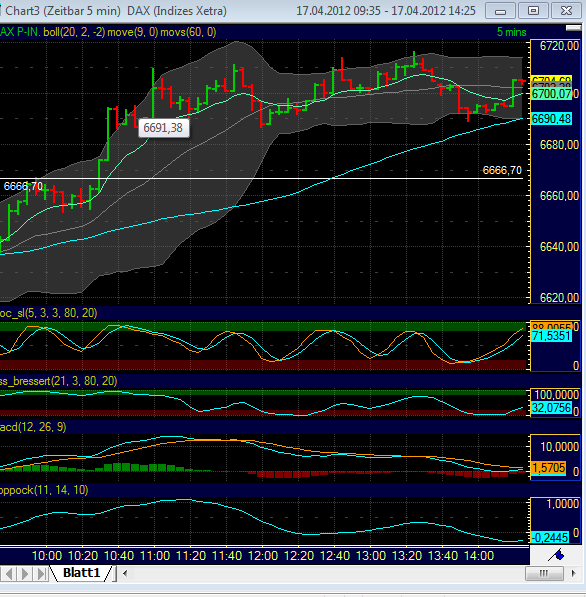
Task: Click the 6666,70 label at left of chart
Action: [23, 186]
